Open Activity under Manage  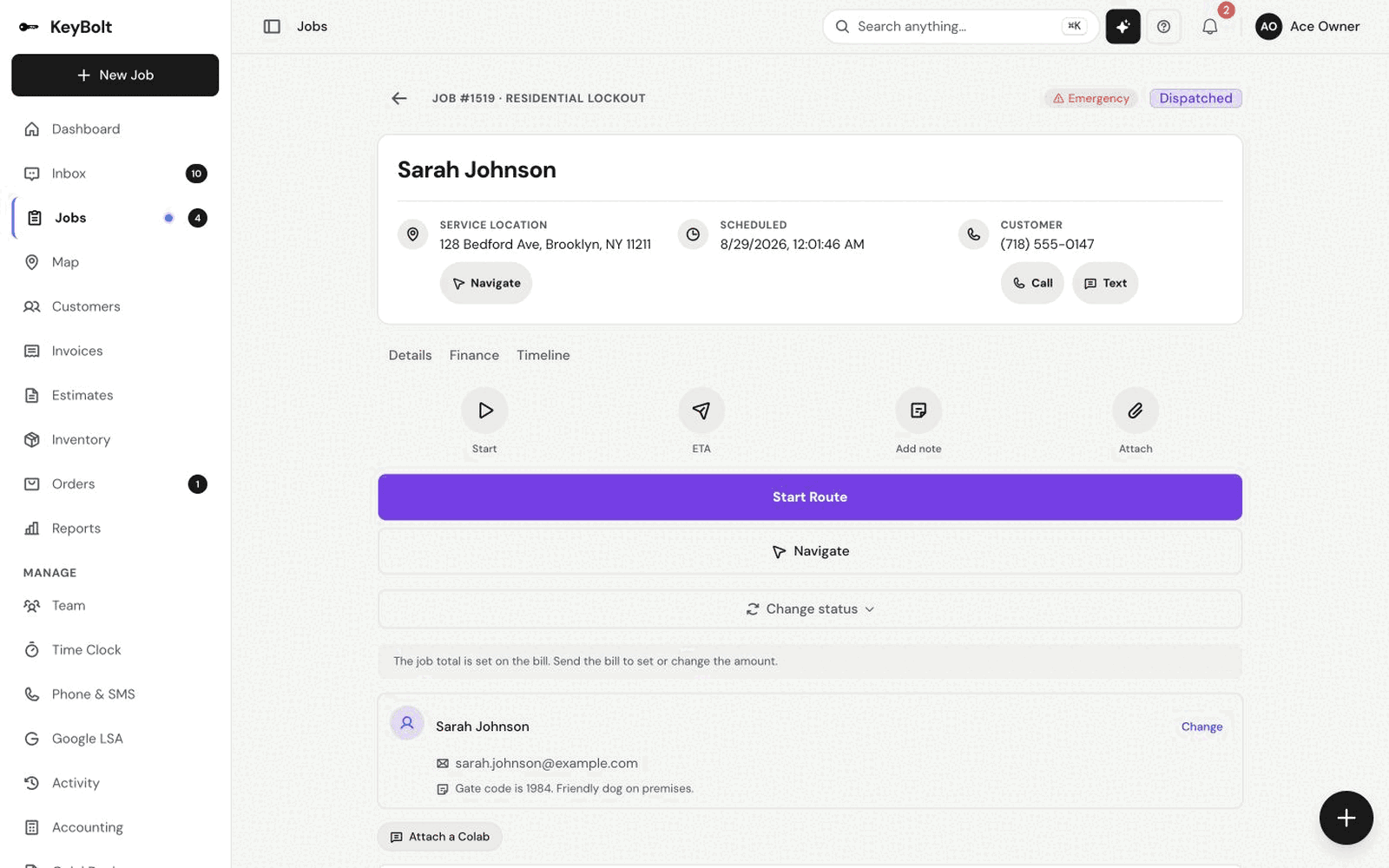[115, 783]
